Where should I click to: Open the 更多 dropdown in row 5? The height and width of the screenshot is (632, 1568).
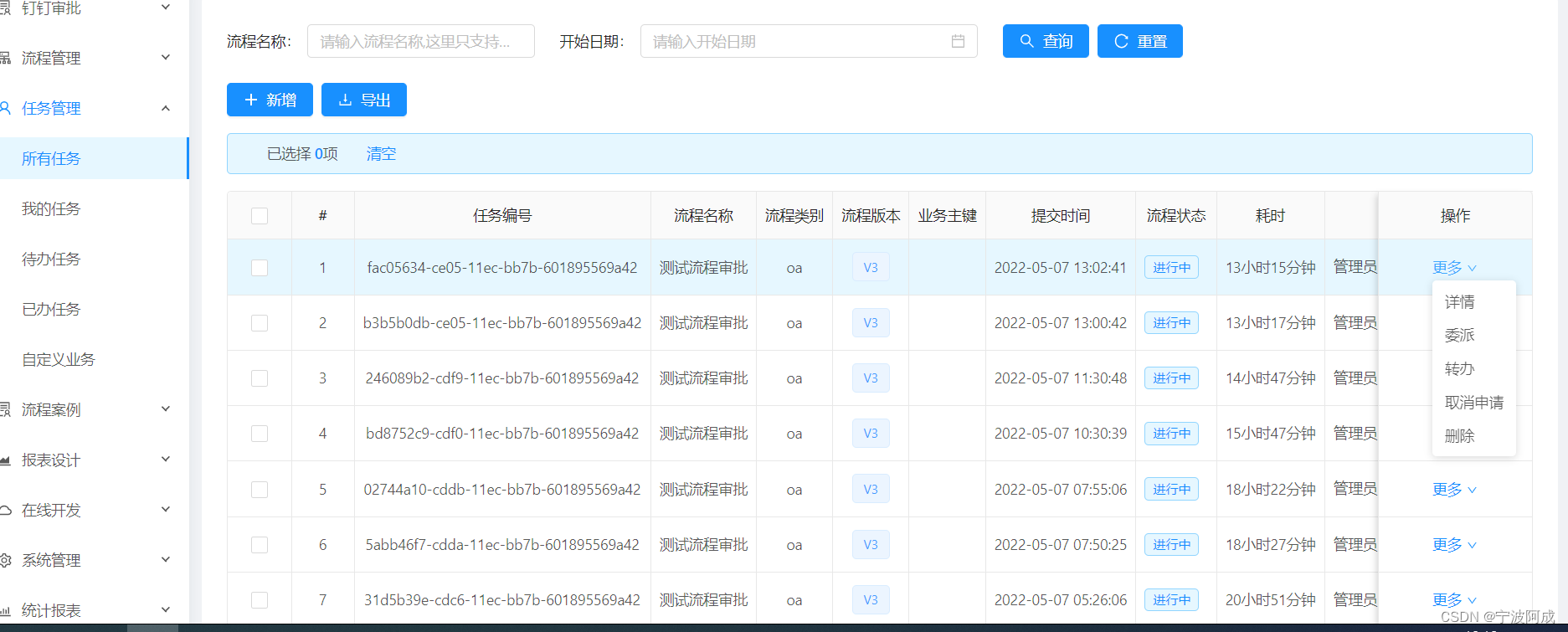point(1454,489)
